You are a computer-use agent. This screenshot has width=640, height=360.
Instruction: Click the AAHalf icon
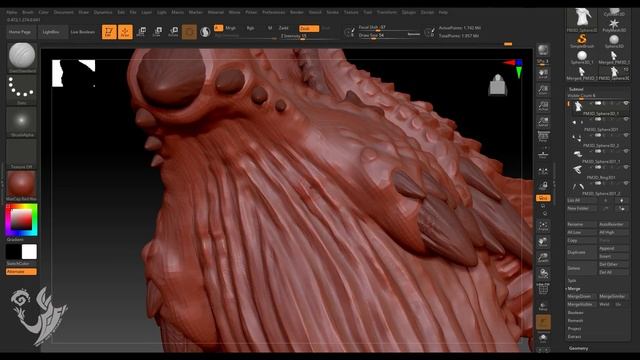(543, 122)
